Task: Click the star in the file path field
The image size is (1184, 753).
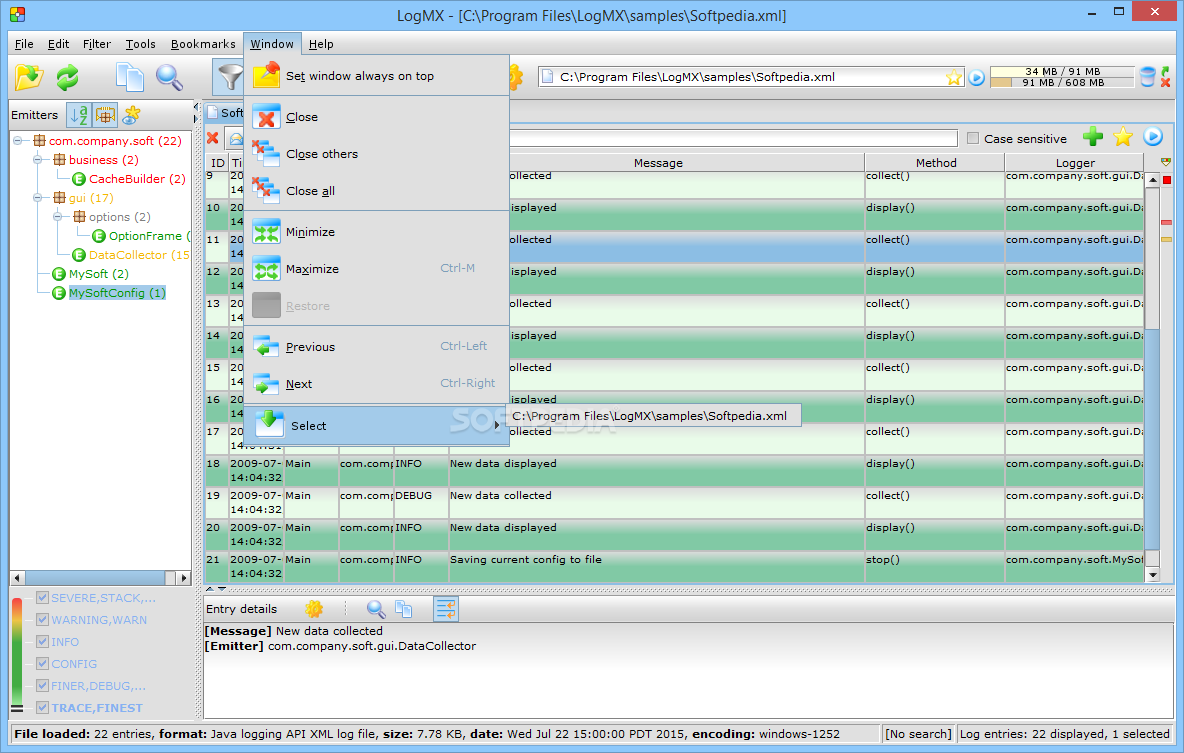Action: point(954,77)
